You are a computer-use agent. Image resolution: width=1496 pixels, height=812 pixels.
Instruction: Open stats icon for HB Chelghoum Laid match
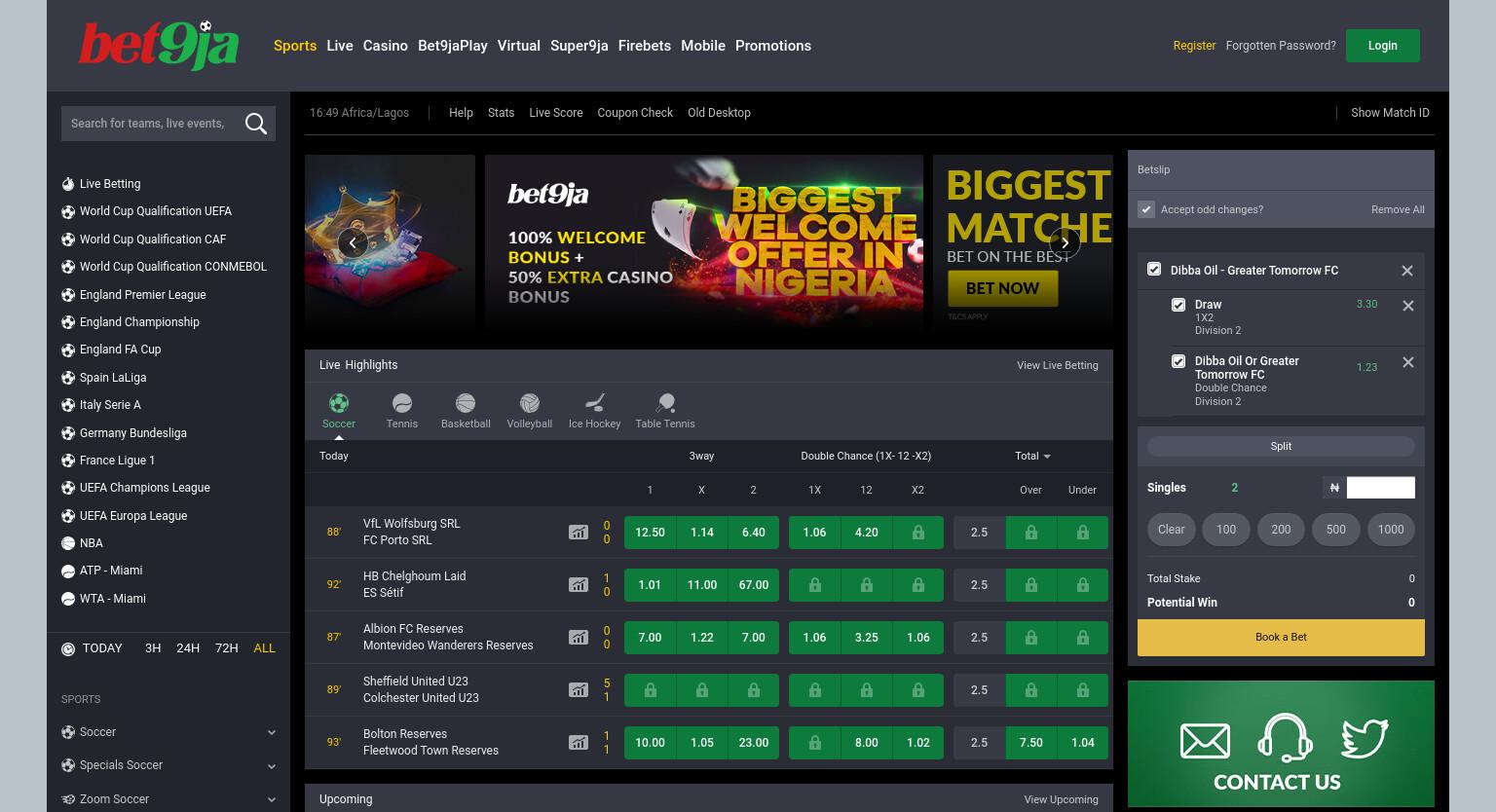click(579, 585)
